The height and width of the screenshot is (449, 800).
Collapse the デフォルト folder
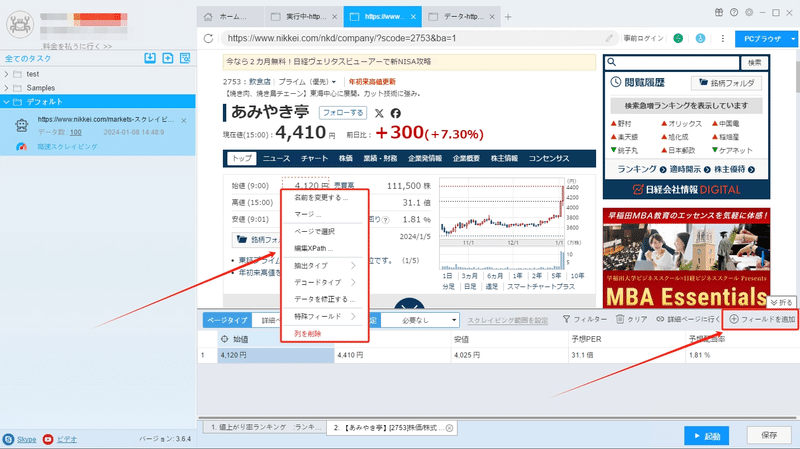[x=6, y=102]
